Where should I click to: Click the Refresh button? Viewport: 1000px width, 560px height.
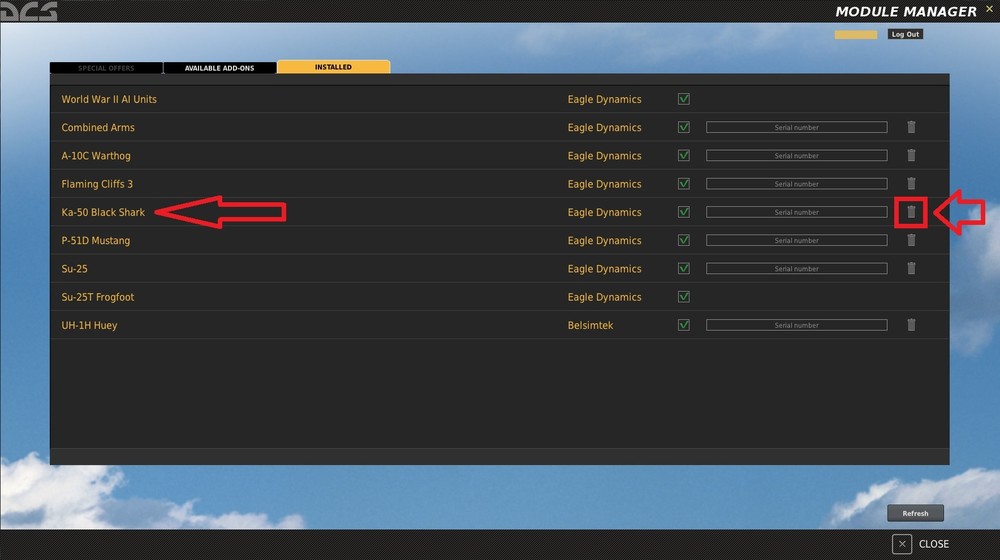(915, 513)
